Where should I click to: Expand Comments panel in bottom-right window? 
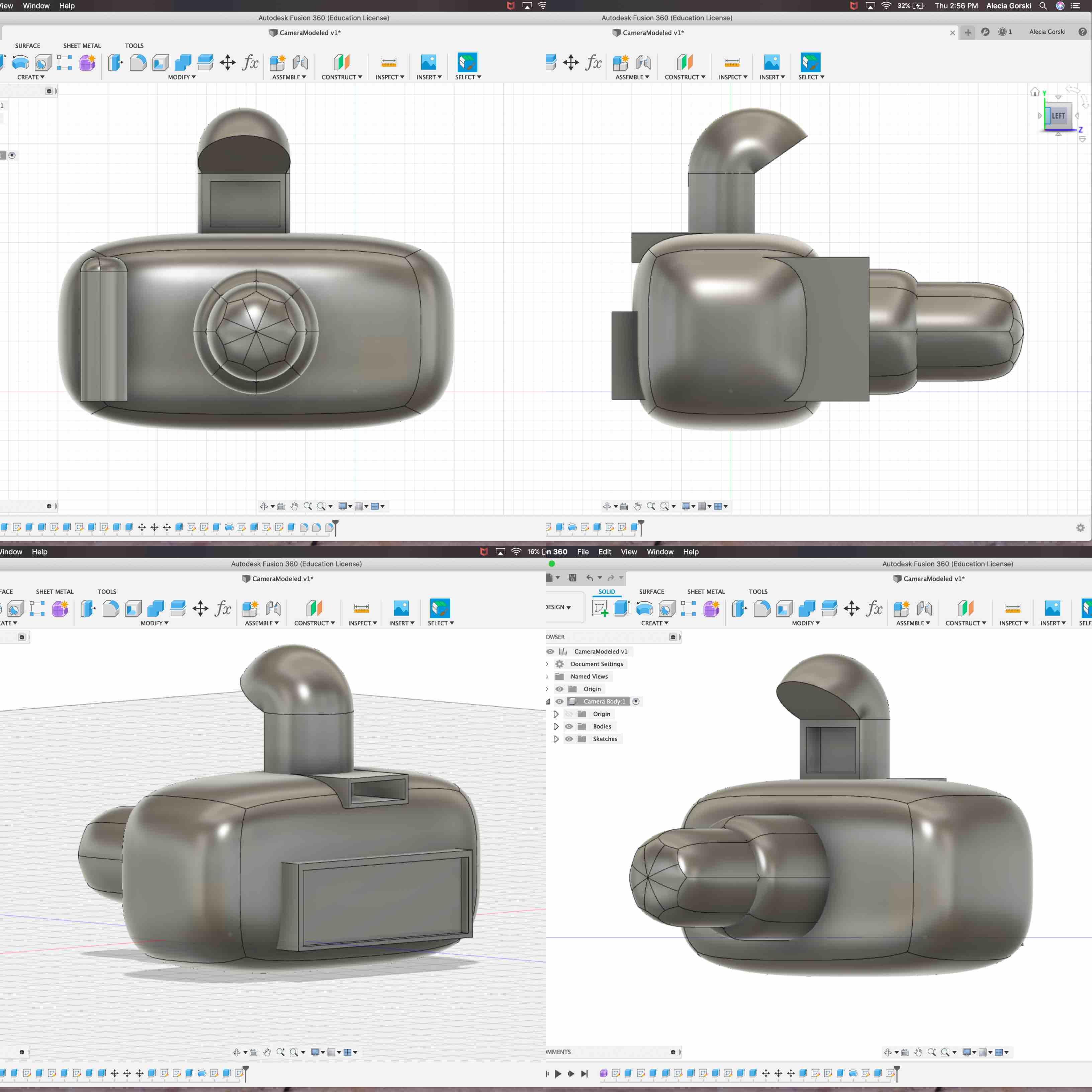click(672, 1052)
